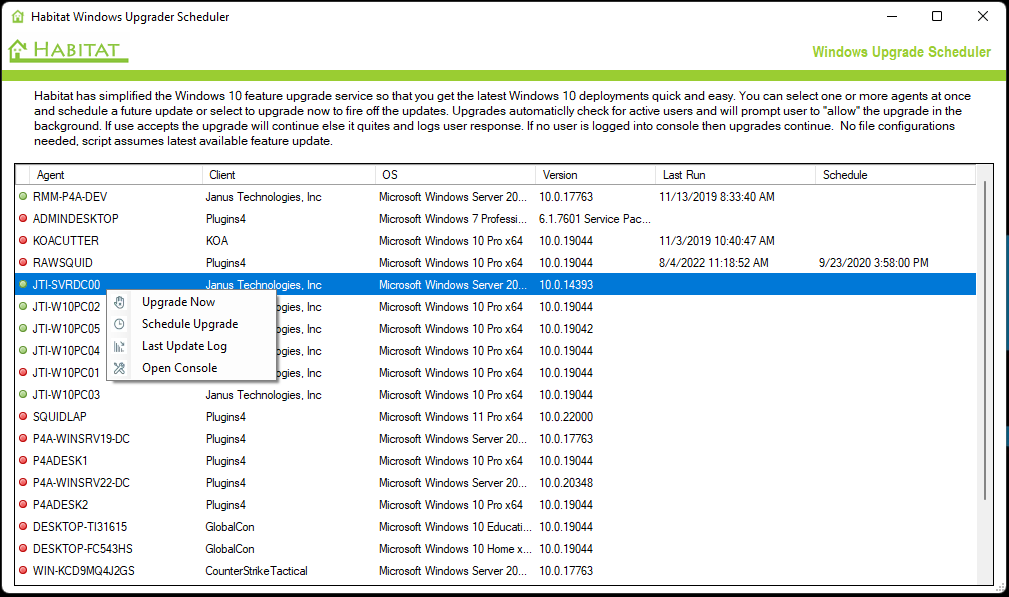Screen dimensions: 1009x597
Task: Toggle the status indicator for P4ADESK1
Action: click(x=22, y=460)
